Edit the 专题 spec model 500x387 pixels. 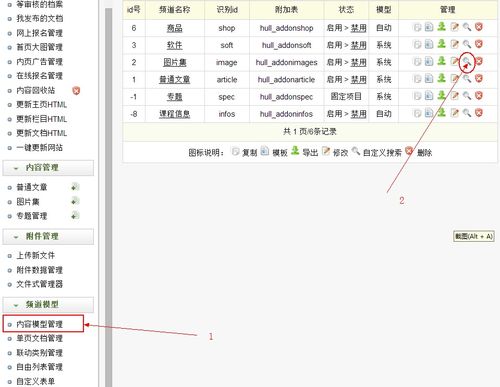(x=454, y=96)
